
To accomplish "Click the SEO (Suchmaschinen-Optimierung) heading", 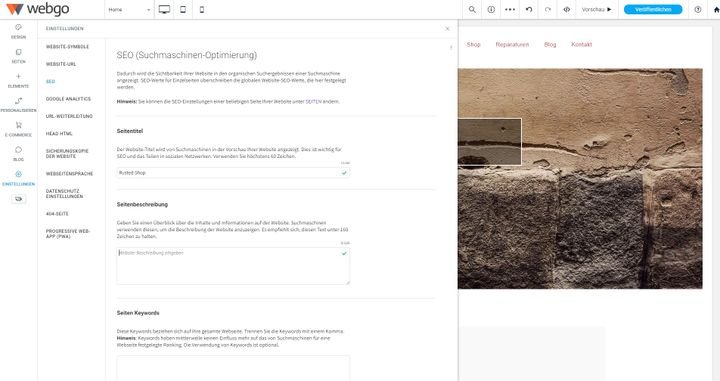I will 187,55.
